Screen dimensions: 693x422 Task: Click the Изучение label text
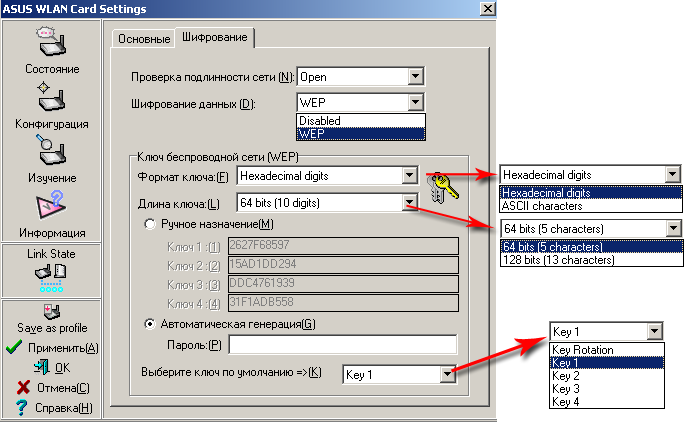[x=52, y=178]
